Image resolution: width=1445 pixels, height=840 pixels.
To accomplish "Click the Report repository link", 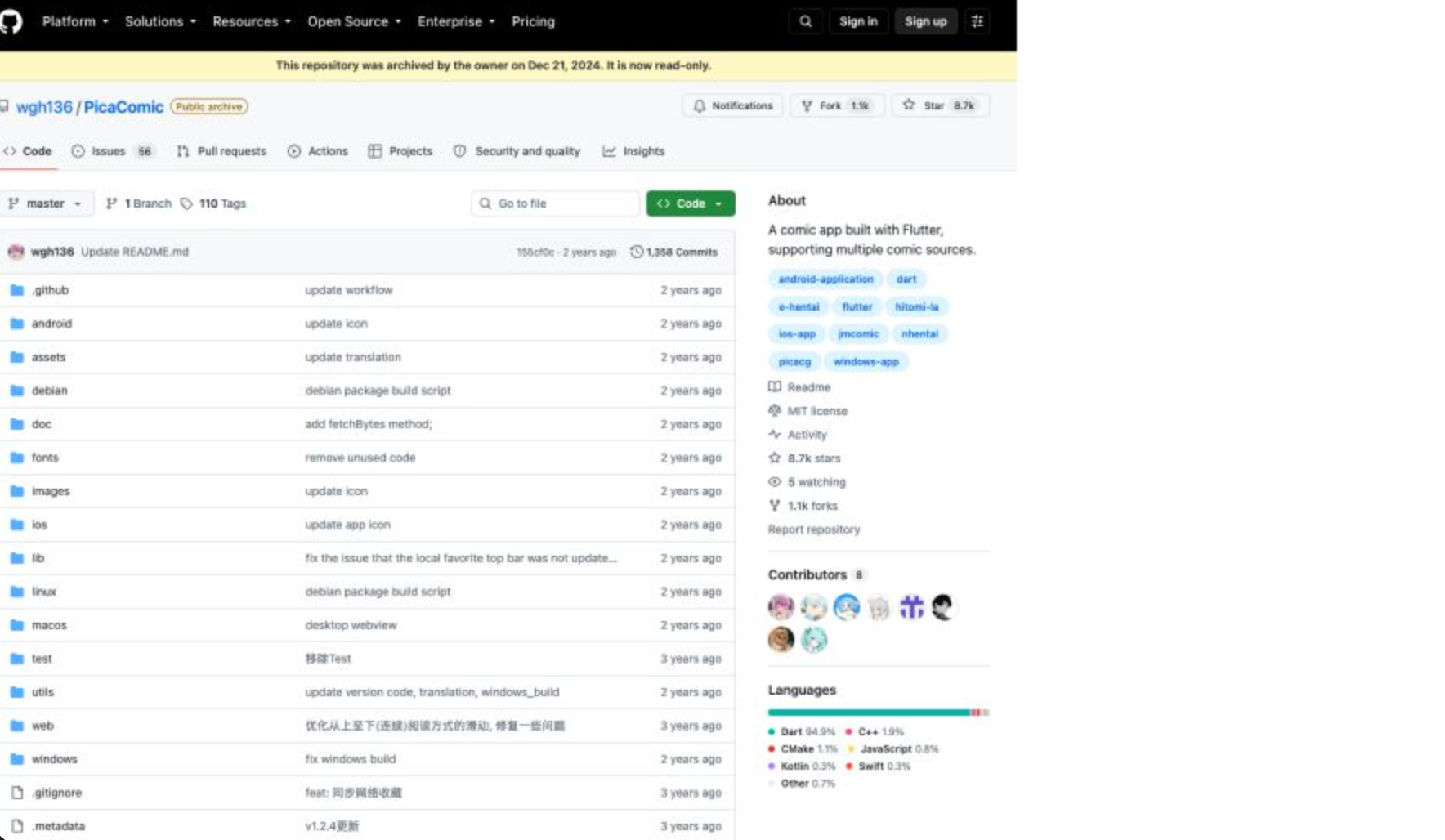I will point(814,529).
